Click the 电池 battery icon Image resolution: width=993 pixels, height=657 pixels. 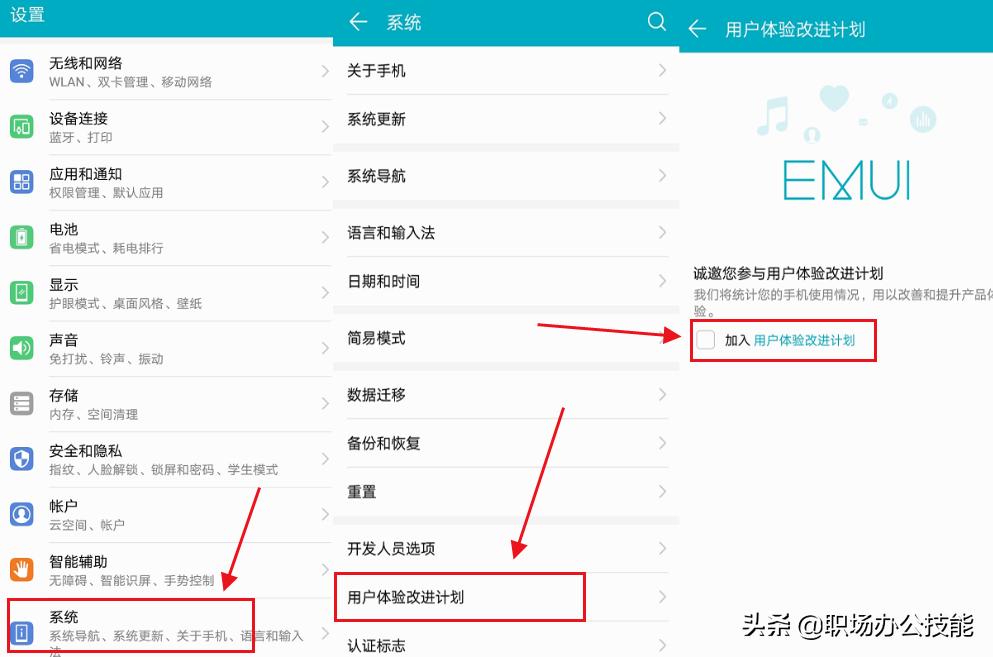point(21,237)
